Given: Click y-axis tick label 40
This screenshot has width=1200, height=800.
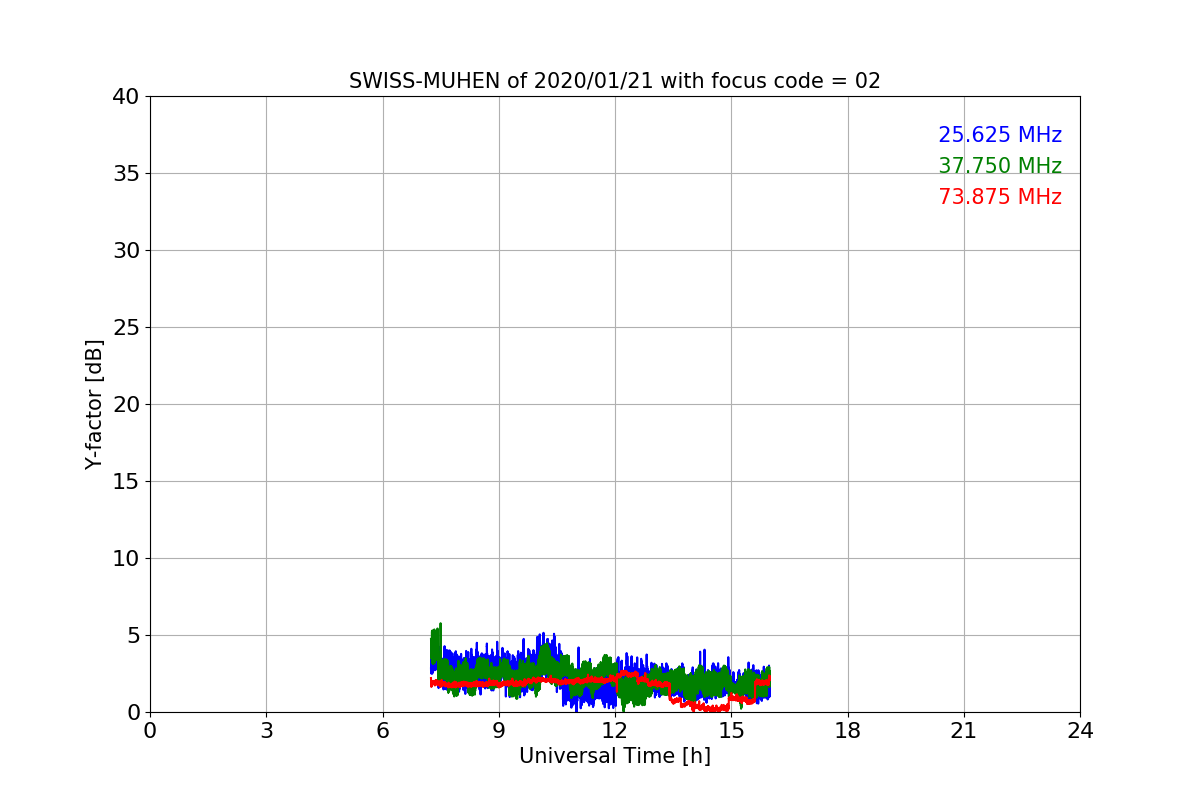Looking at the screenshot, I should pyautogui.click(x=126, y=97).
